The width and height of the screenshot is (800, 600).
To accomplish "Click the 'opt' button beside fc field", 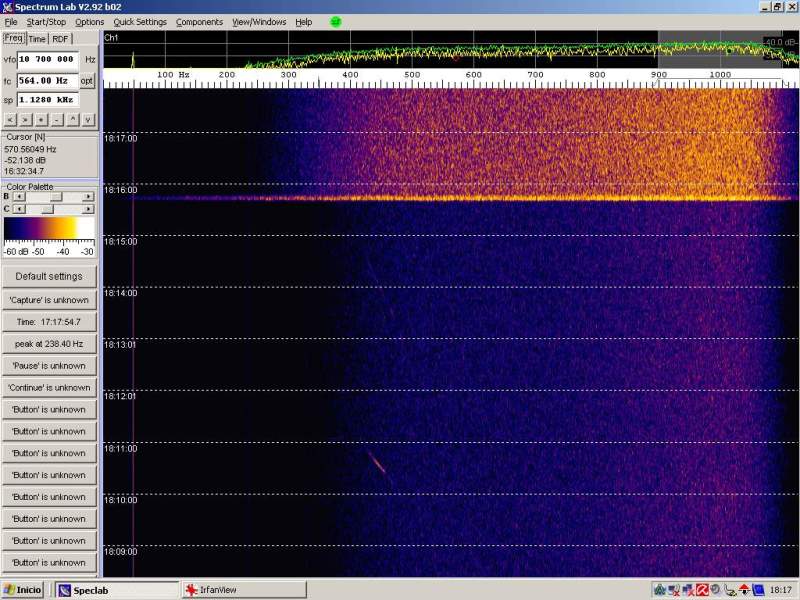I will click(x=88, y=80).
